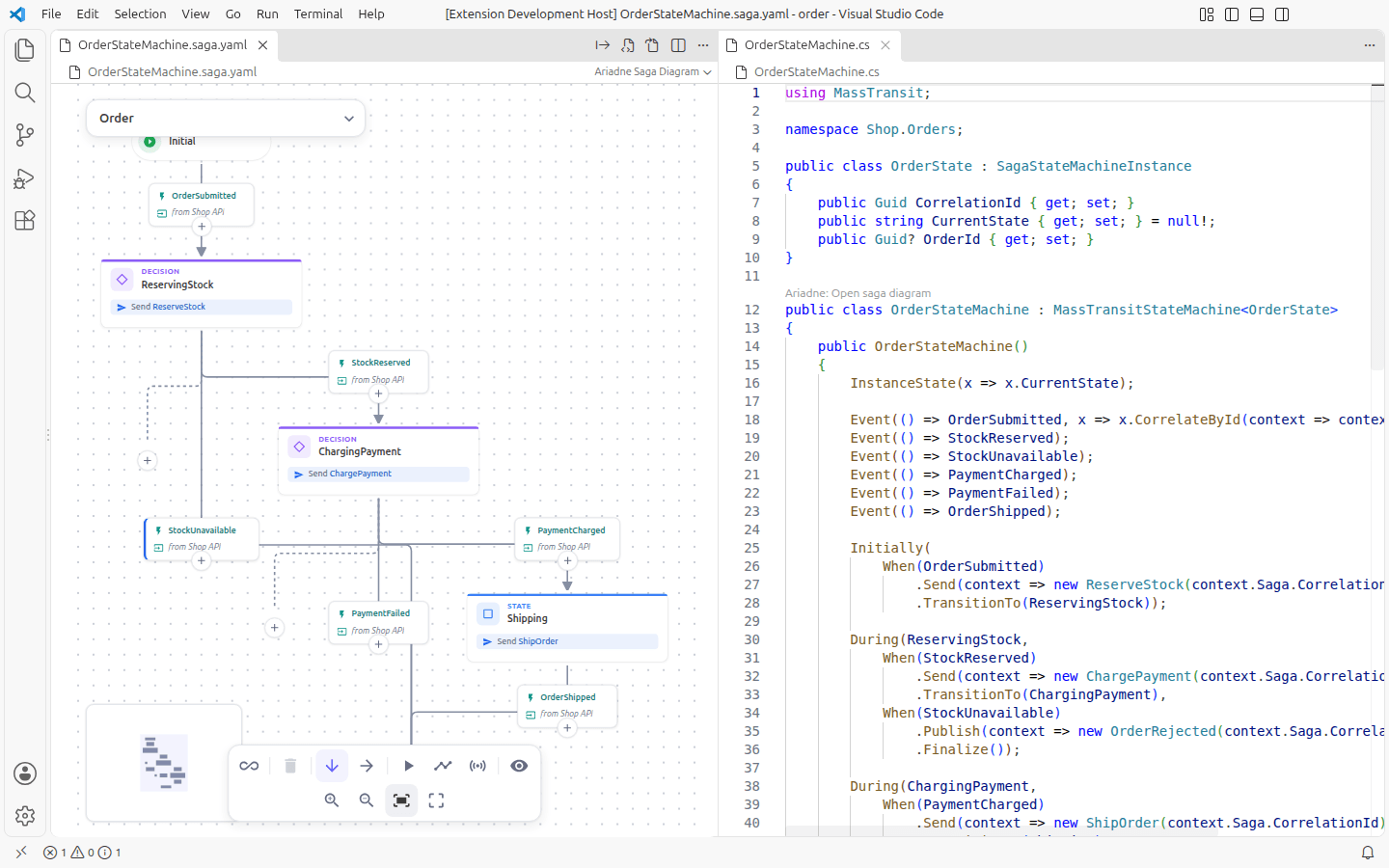The height and width of the screenshot is (868, 1389).
Task: Select the OrderStateMachine.saga.yaml tab
Action: (163, 45)
